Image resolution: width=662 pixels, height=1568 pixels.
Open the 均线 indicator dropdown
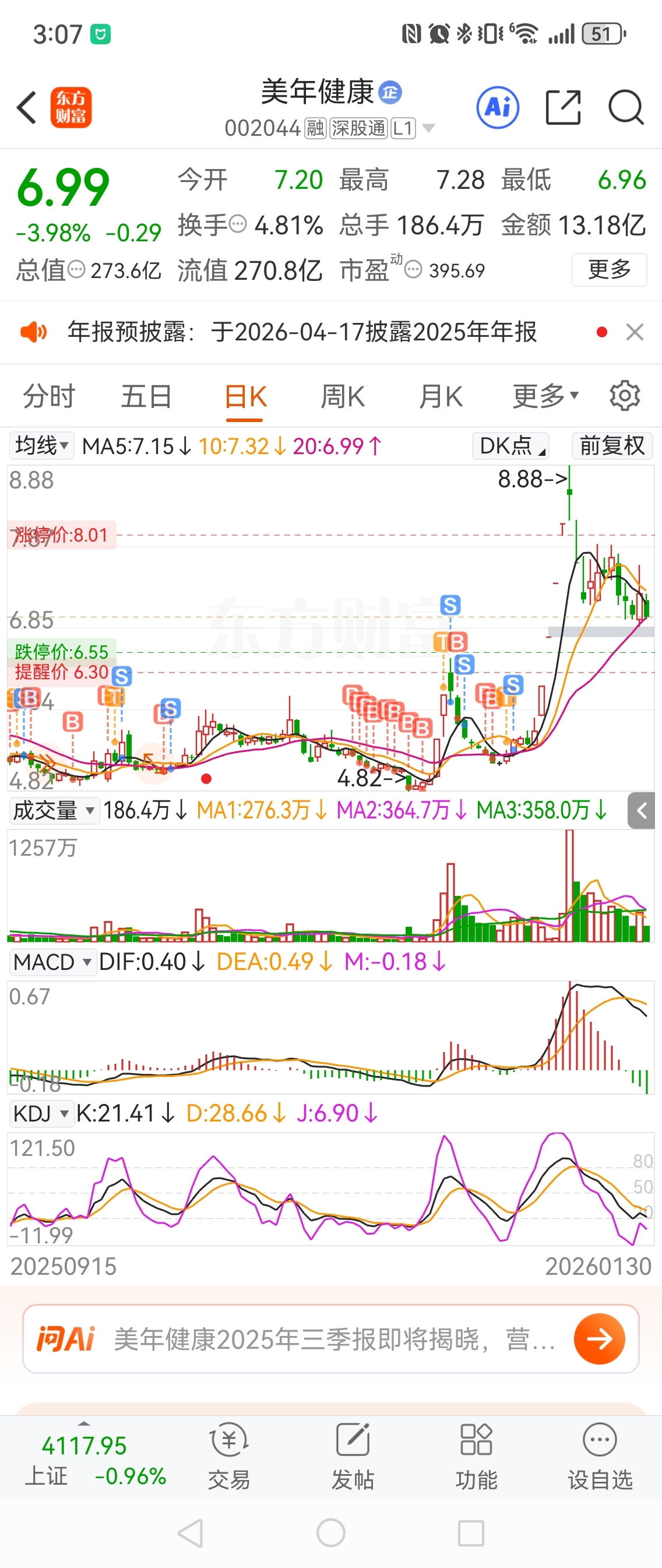(x=41, y=445)
